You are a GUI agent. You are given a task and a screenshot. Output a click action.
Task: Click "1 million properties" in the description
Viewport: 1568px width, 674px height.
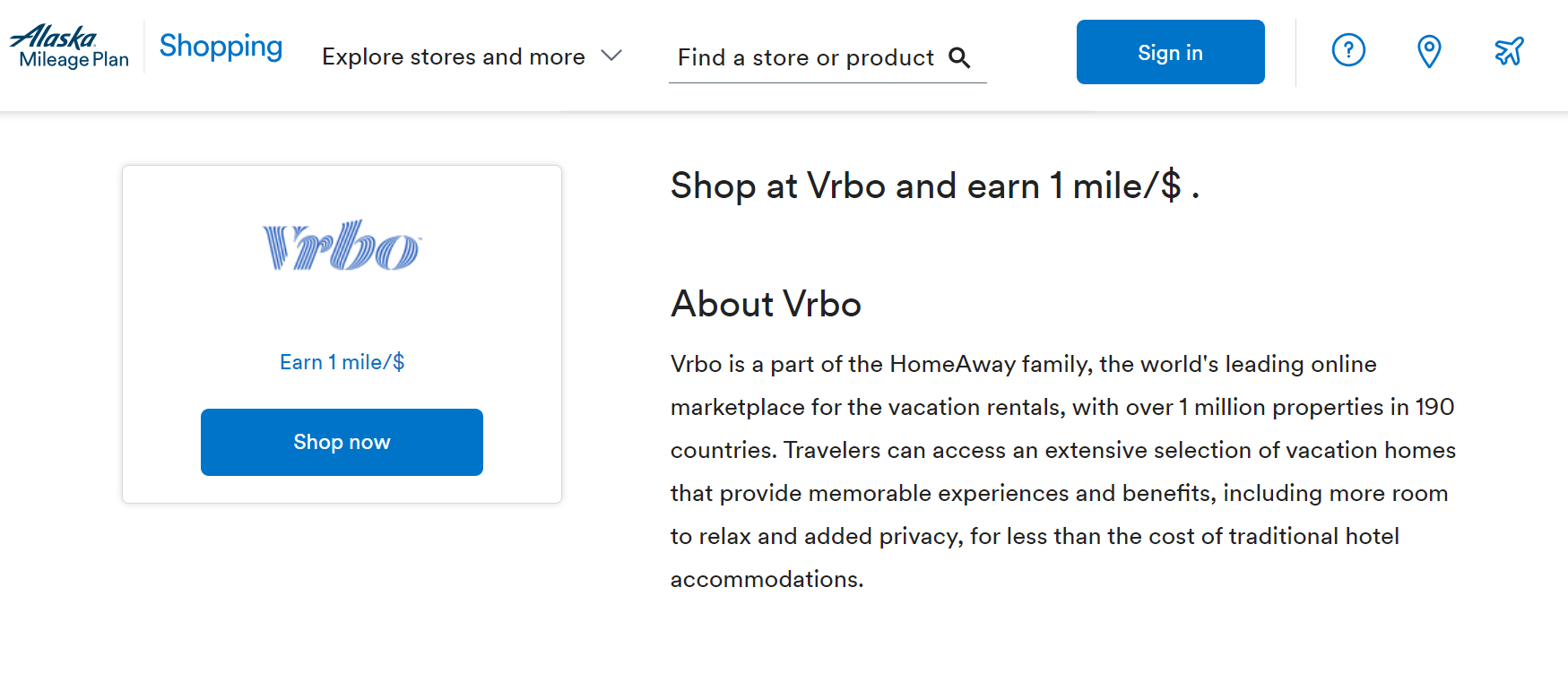pos(1280,407)
